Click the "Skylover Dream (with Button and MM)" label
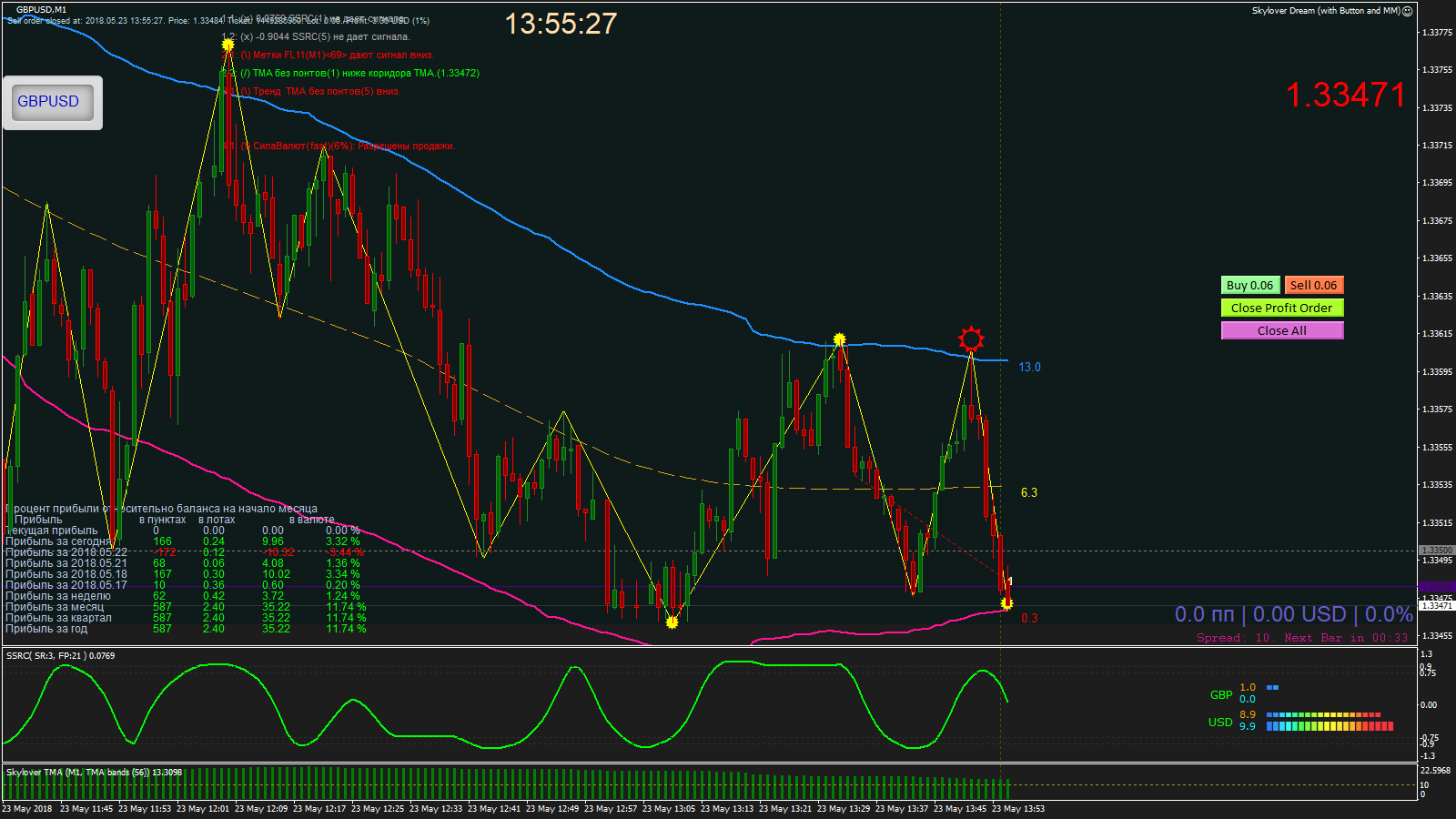 (1325, 11)
